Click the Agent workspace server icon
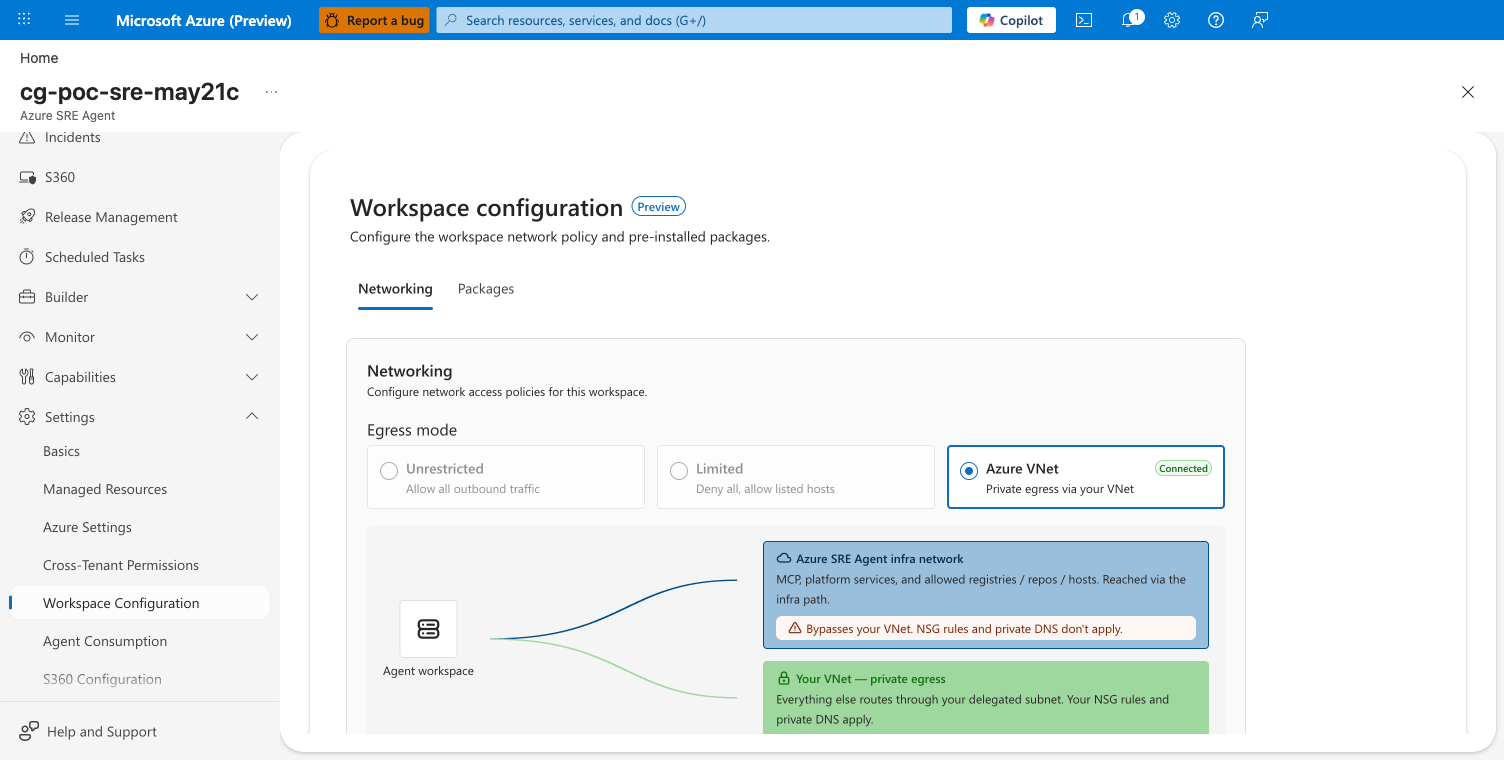The image size is (1504, 760). tap(428, 629)
